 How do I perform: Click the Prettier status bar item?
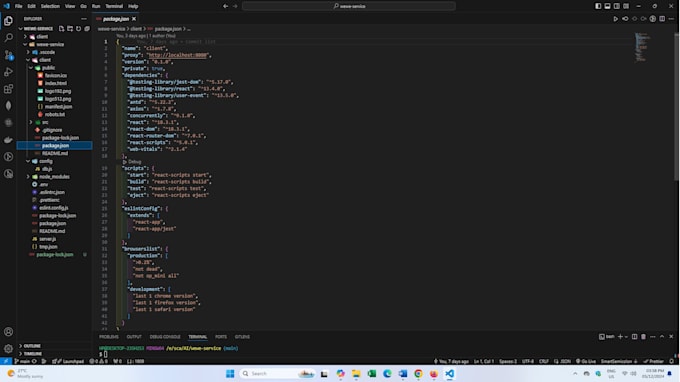[x=654, y=361]
